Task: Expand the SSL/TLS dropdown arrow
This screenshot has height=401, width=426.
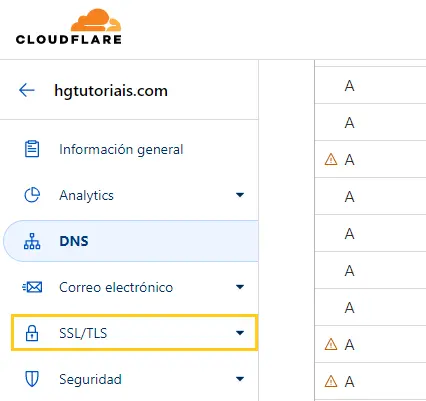Action: (x=240, y=333)
